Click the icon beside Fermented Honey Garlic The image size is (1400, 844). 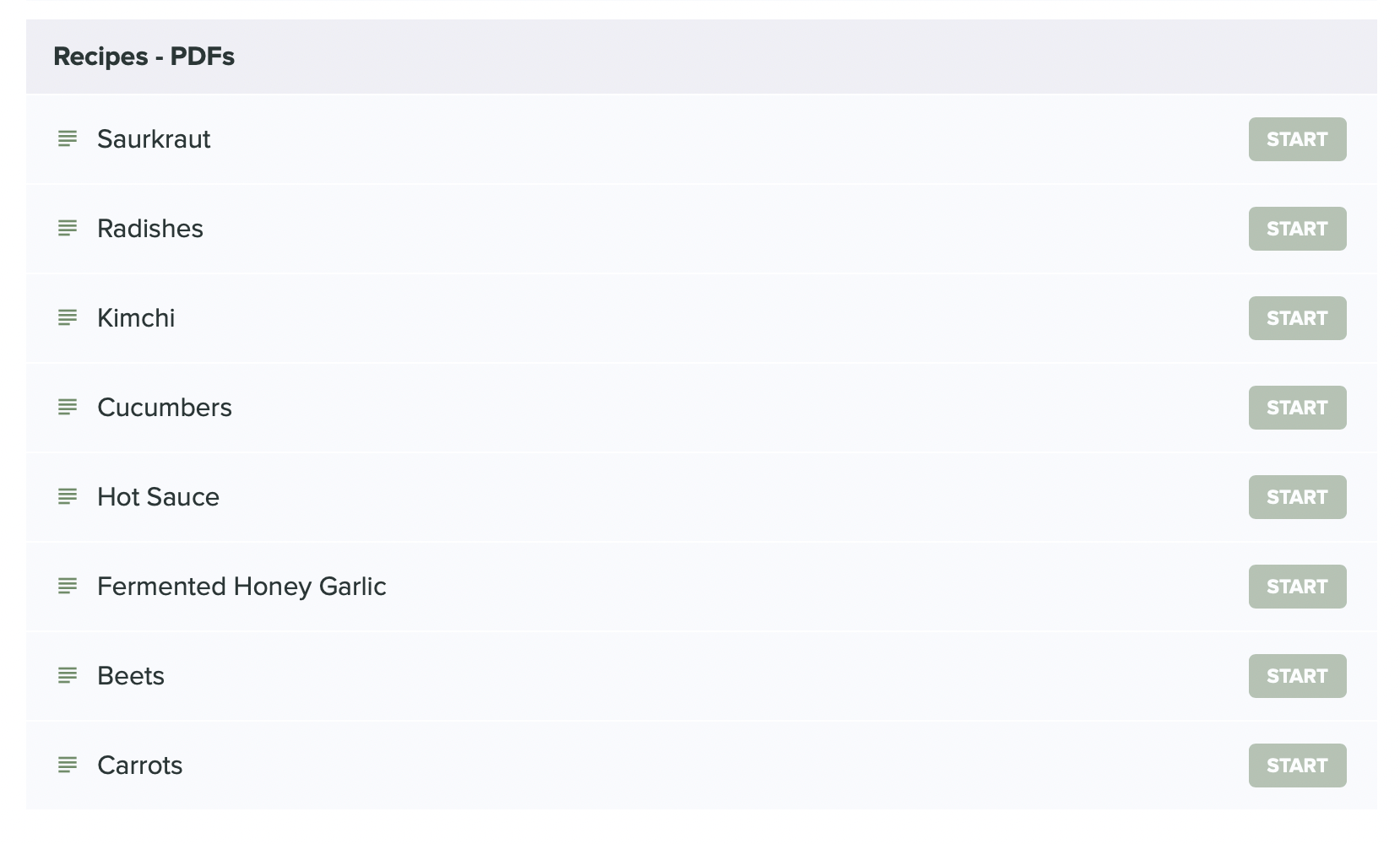coord(68,586)
